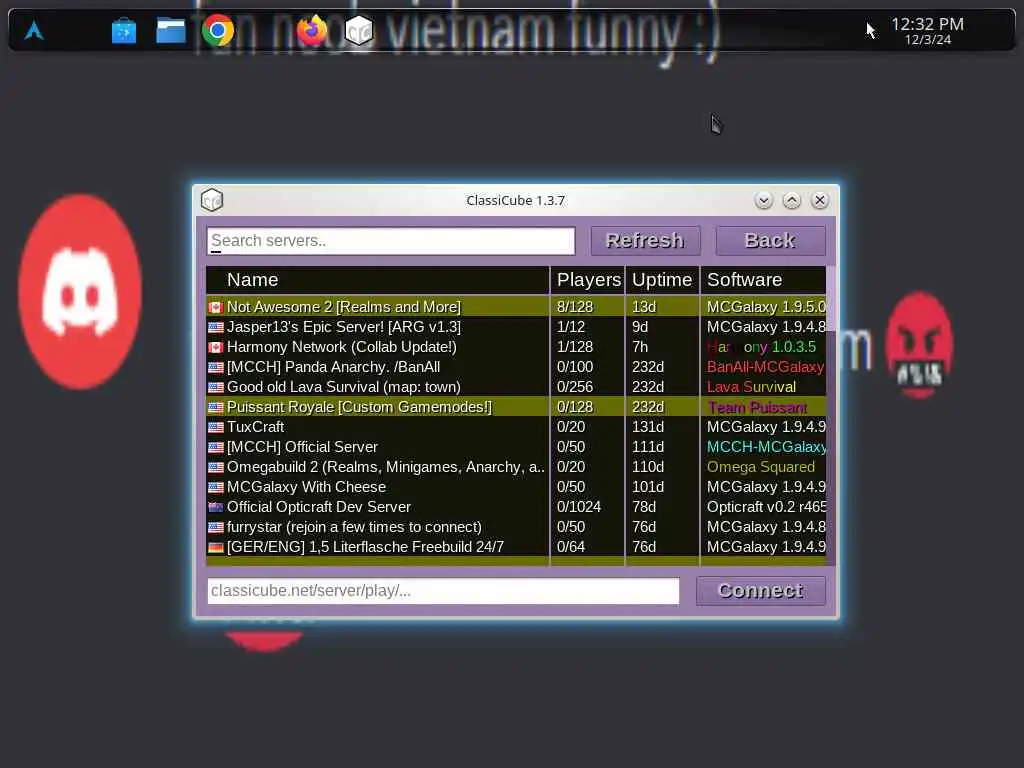1024x768 pixels.
Task: Open the Arch application launcher icon
Action: (34, 30)
